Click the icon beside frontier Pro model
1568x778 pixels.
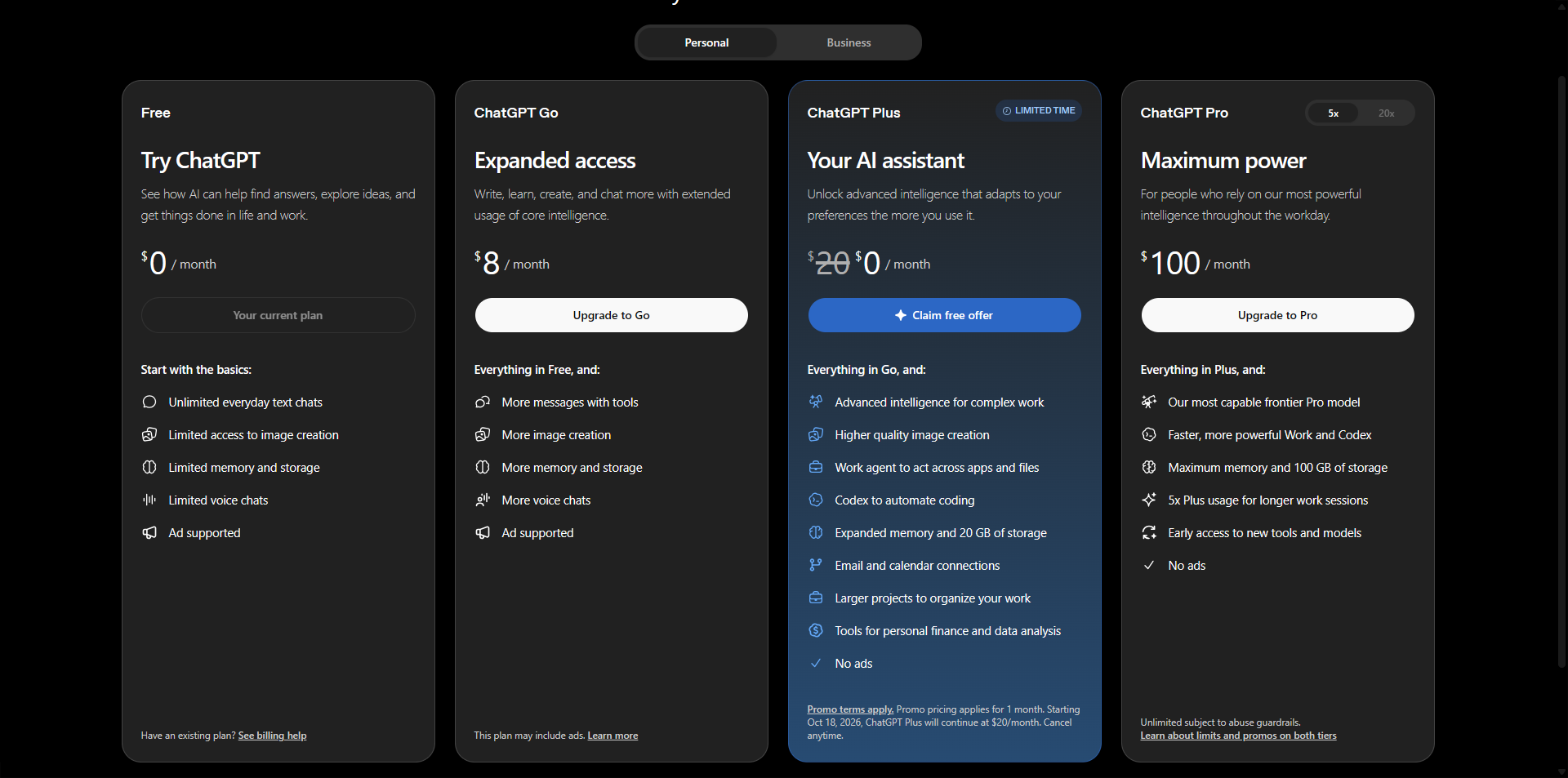coord(1149,402)
